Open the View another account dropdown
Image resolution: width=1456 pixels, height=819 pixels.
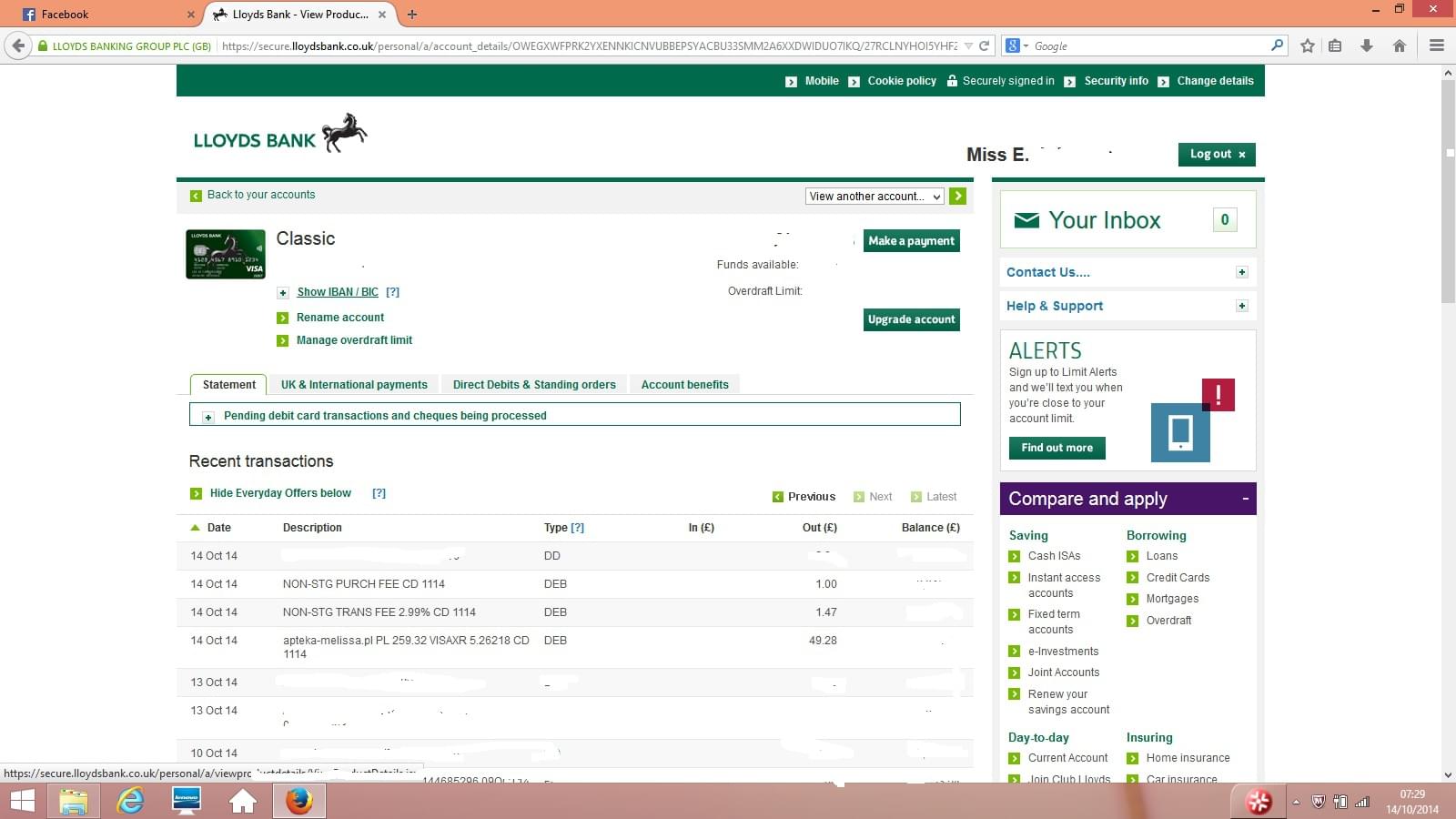(875, 196)
